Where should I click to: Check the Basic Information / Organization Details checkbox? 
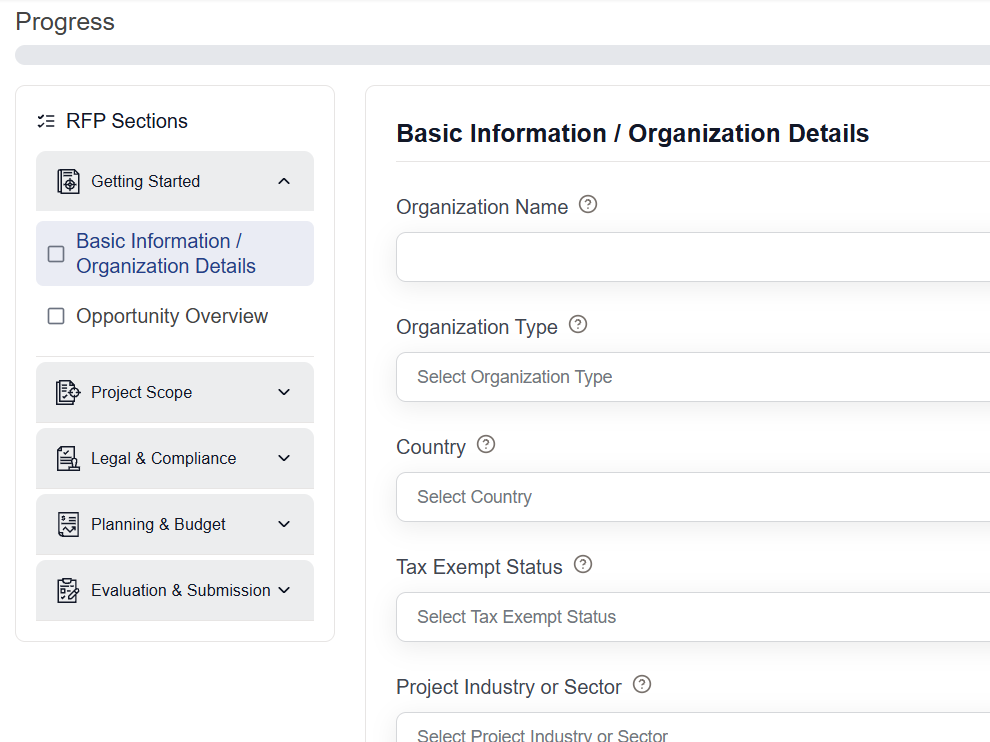coord(56,254)
